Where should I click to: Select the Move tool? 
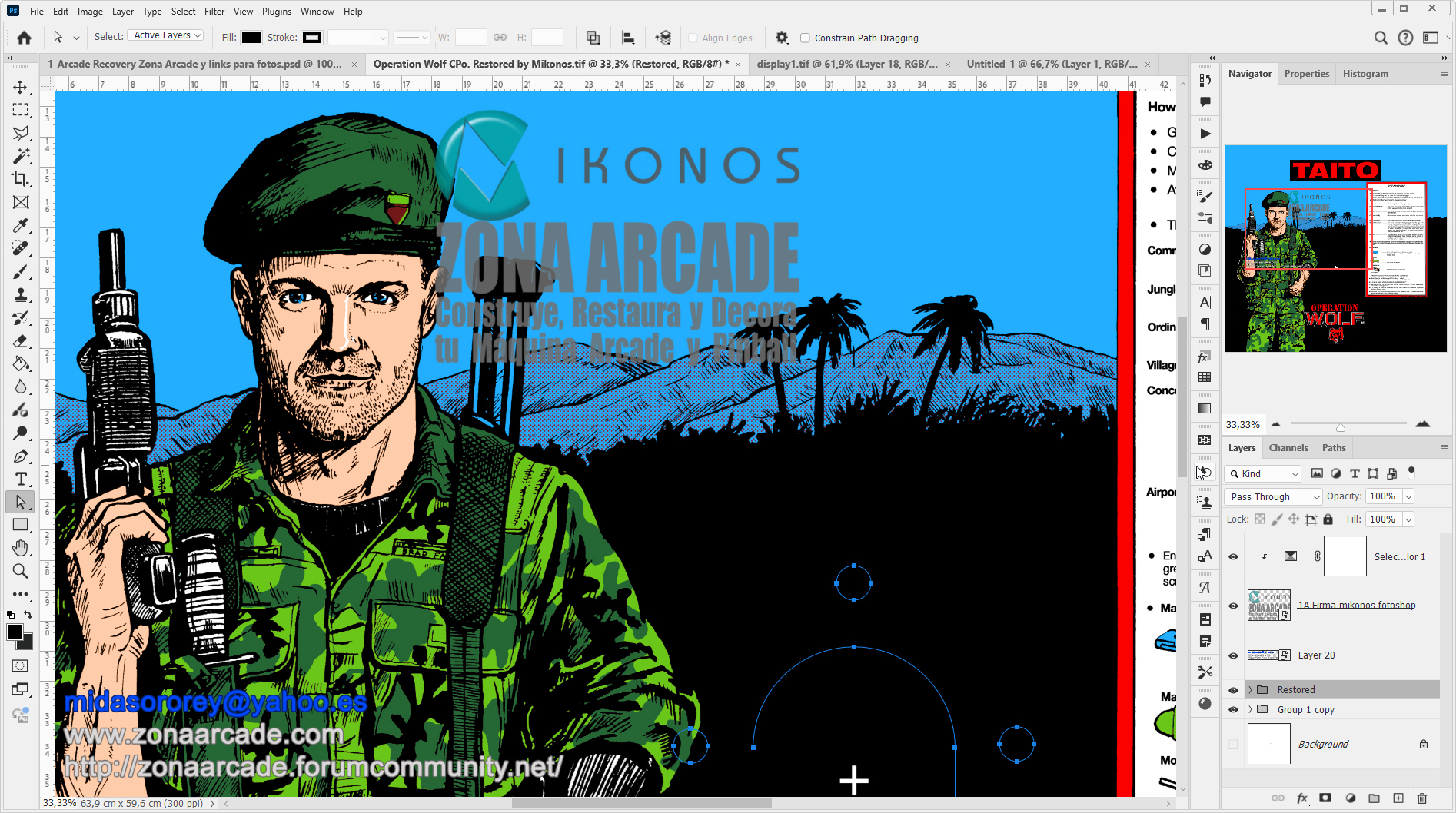21,87
